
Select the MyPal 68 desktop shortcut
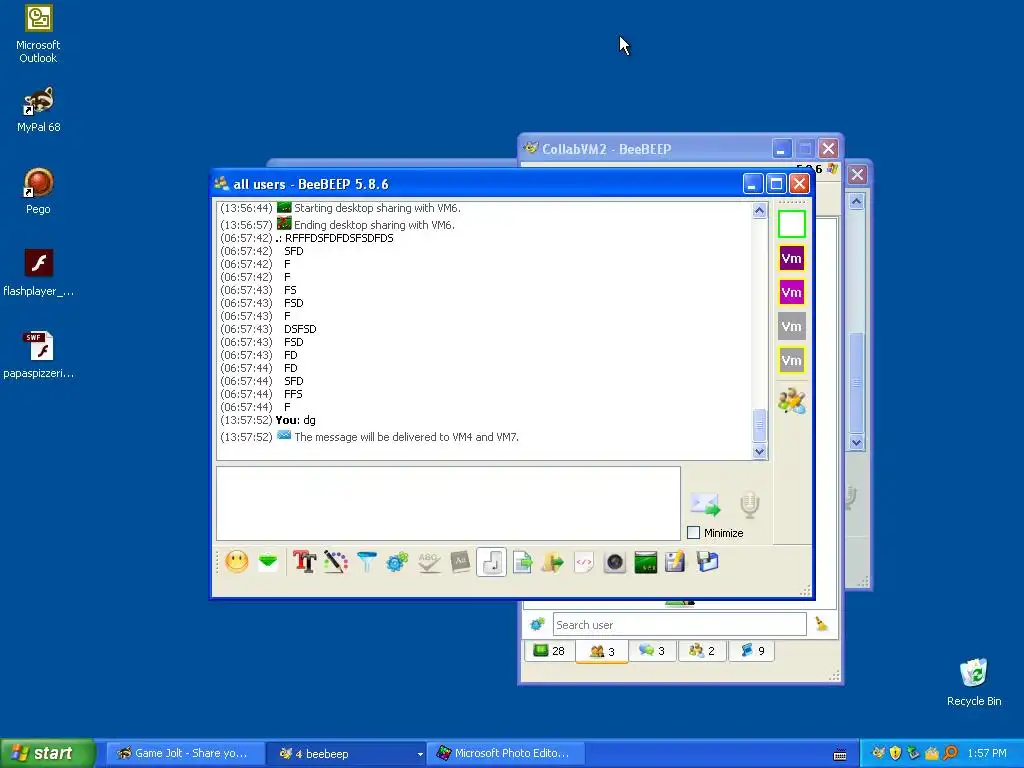click(x=38, y=110)
